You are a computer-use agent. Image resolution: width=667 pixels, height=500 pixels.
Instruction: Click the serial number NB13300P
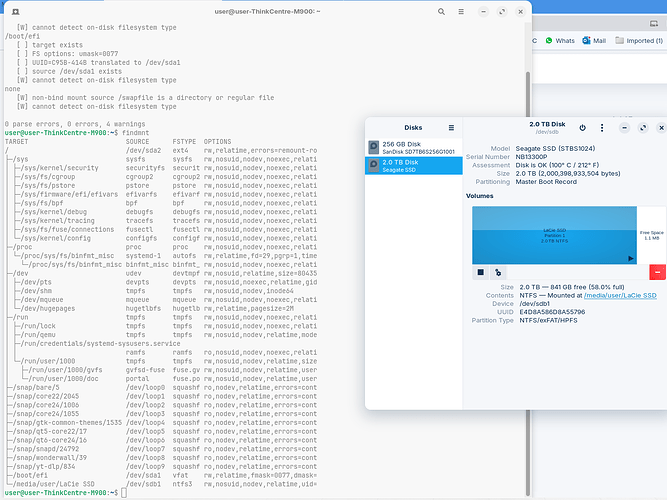pyautogui.click(x=531, y=157)
